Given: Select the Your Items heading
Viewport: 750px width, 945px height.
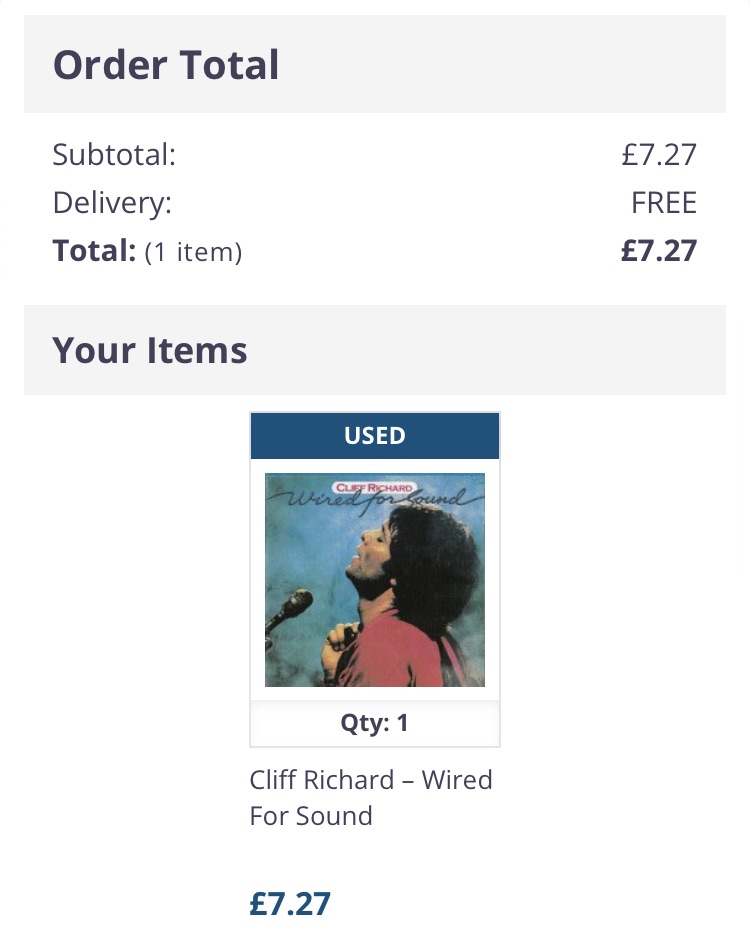Looking at the screenshot, I should pyautogui.click(x=150, y=350).
